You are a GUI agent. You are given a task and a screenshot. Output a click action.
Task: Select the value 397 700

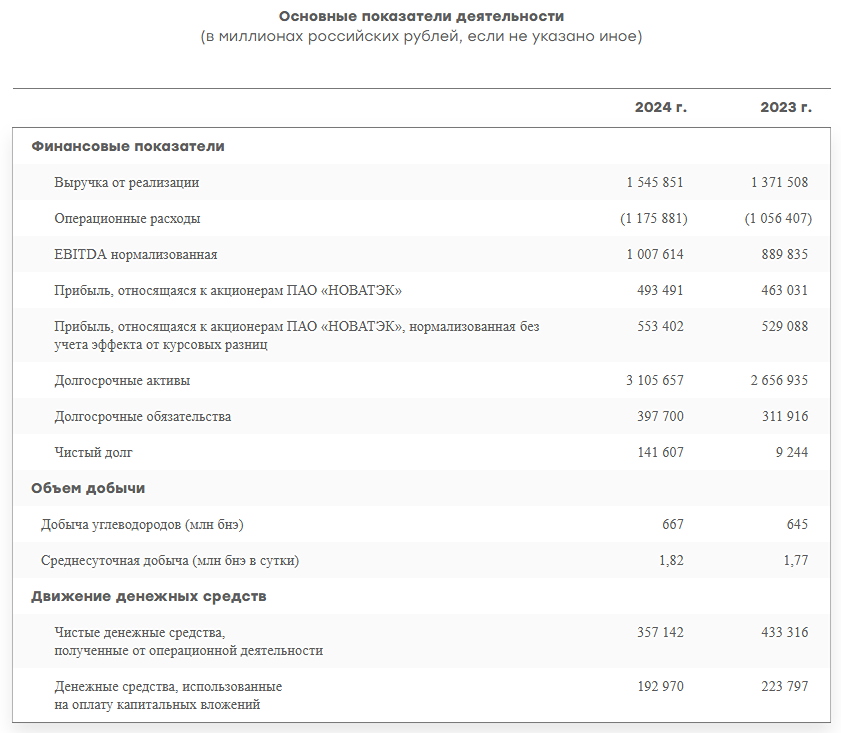(x=660, y=417)
